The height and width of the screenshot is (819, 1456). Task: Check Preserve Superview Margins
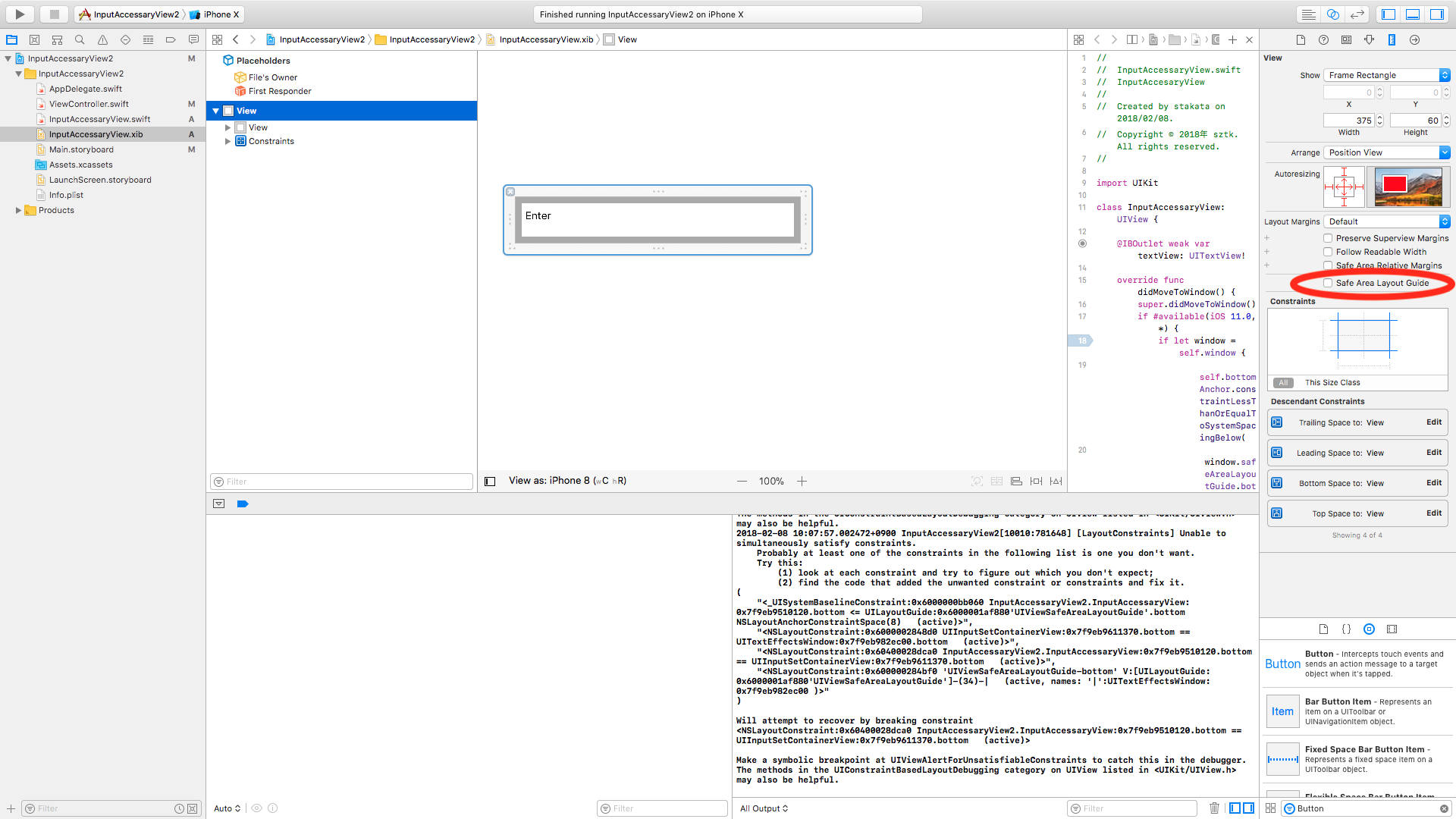point(1328,238)
